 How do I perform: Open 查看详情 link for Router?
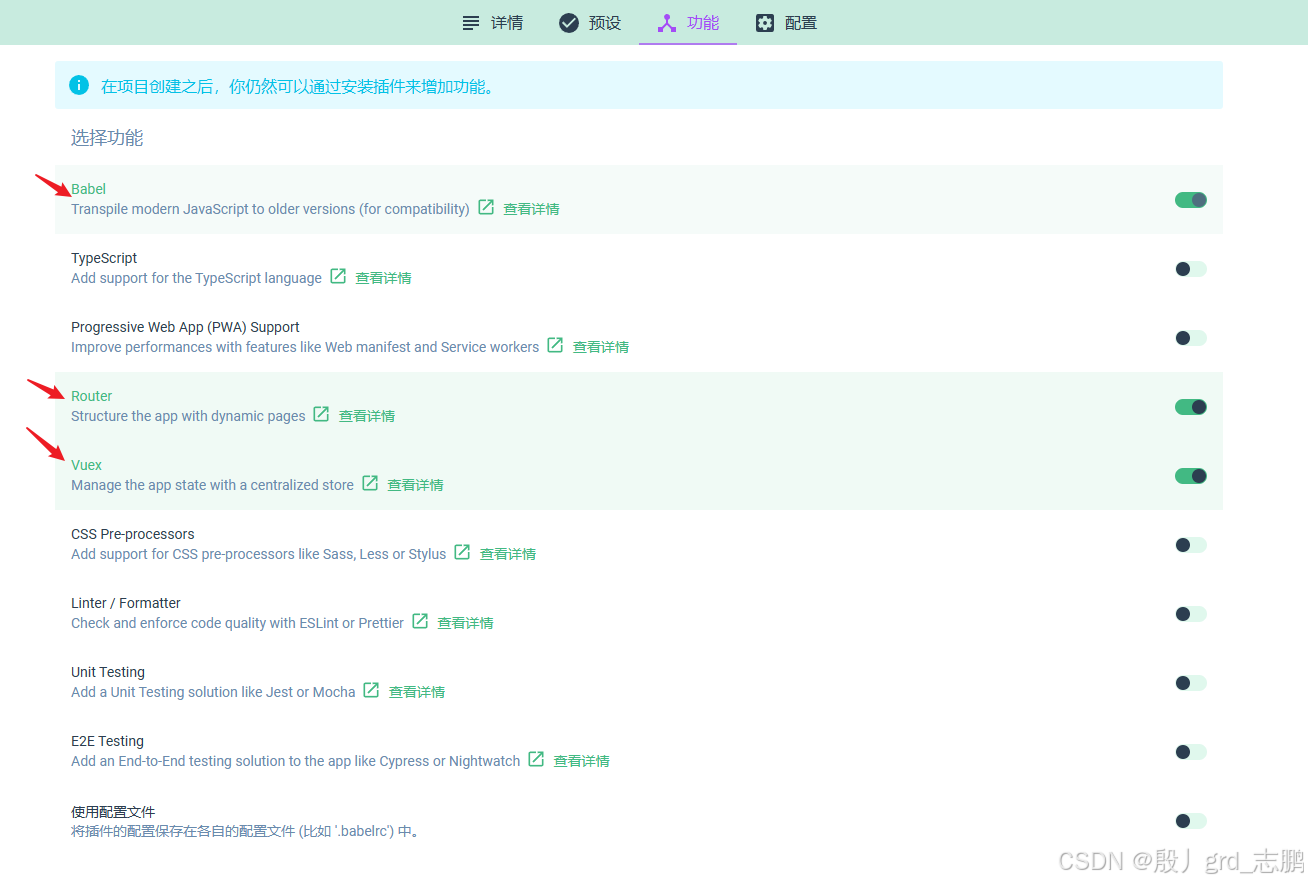367,416
